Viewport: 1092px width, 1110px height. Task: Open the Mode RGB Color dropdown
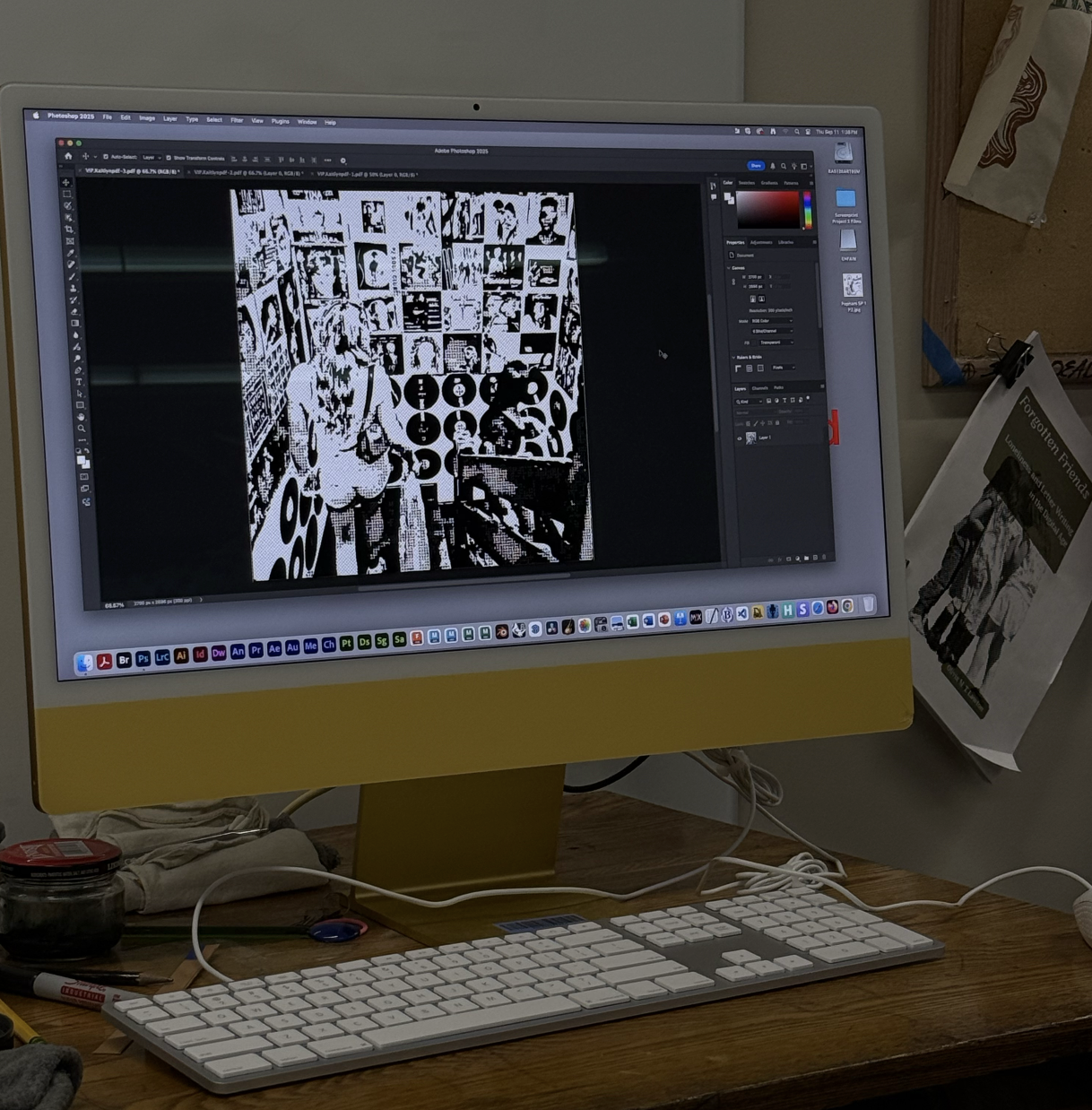772,321
